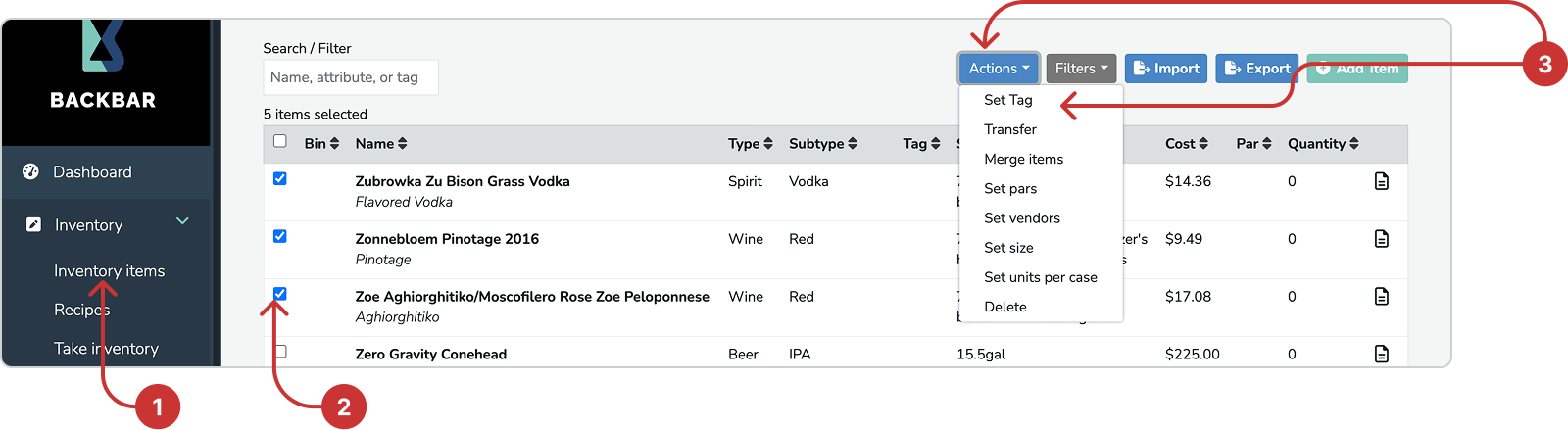Click the Export button
Screen dimensions: 1568x430
(1257, 69)
